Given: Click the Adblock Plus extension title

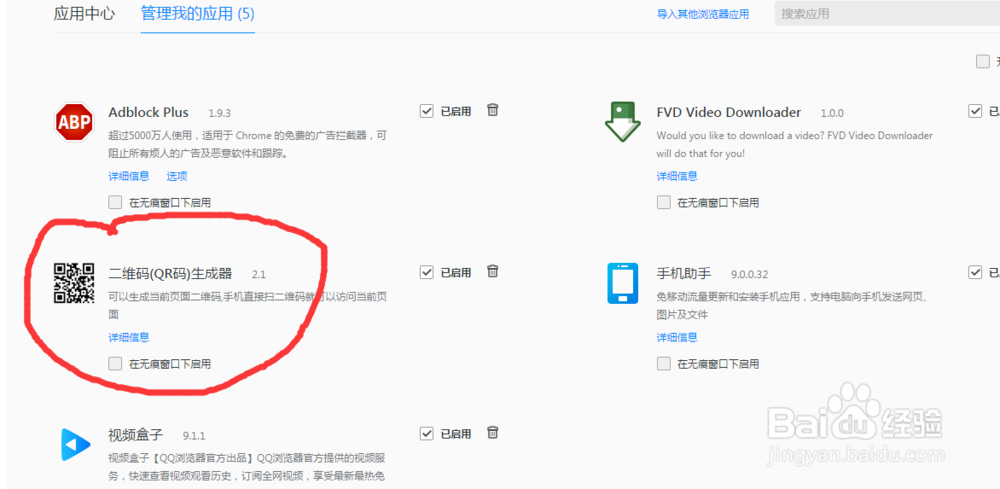Looking at the screenshot, I should click(149, 112).
